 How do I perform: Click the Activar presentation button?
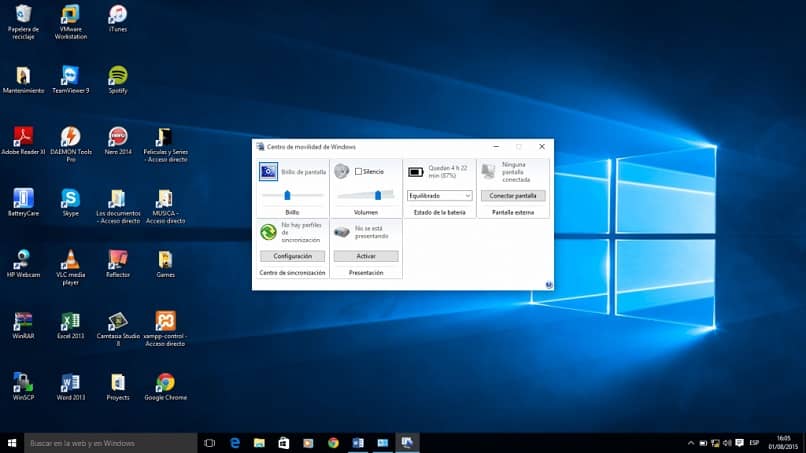[x=365, y=256]
